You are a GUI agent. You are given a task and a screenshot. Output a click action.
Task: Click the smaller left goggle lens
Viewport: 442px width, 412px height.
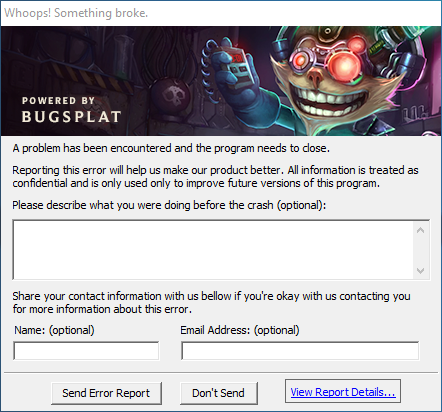[x=300, y=60]
